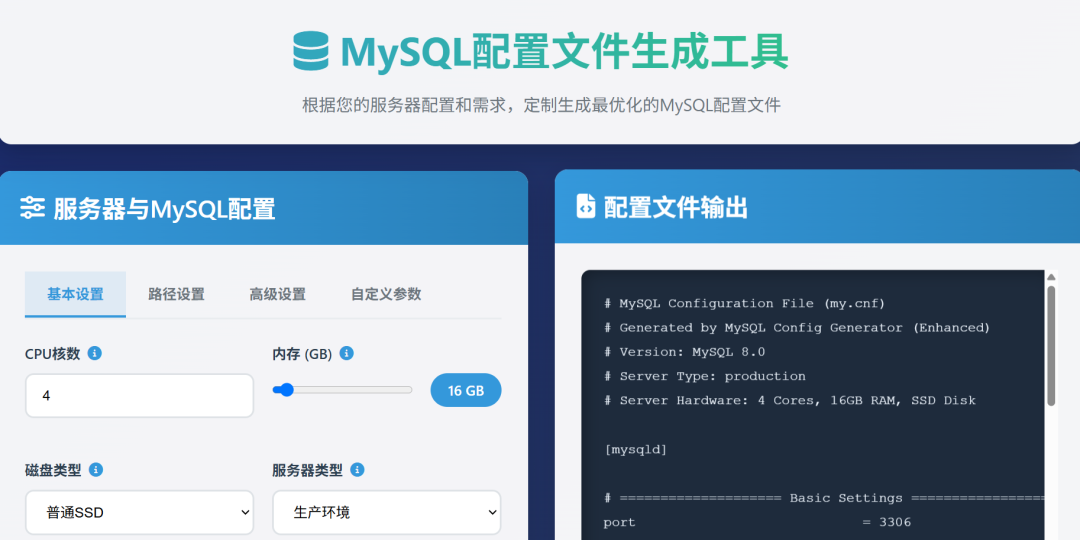The width and height of the screenshot is (1080, 540).
Task: Click the sliders icon beside 服务器与MySQL配置
Action: pyautogui.click(x=32, y=207)
